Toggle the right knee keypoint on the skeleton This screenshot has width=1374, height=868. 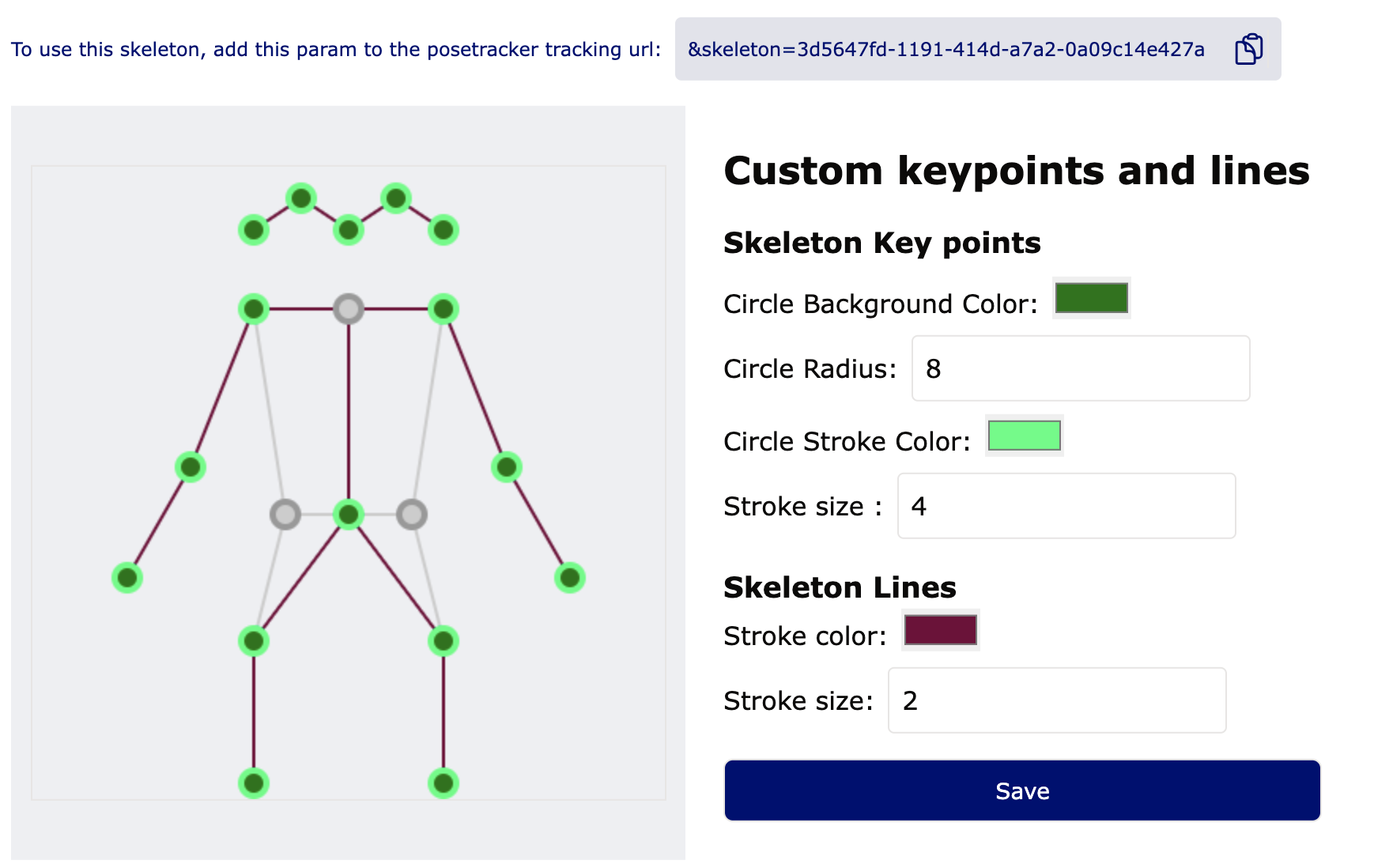[444, 641]
